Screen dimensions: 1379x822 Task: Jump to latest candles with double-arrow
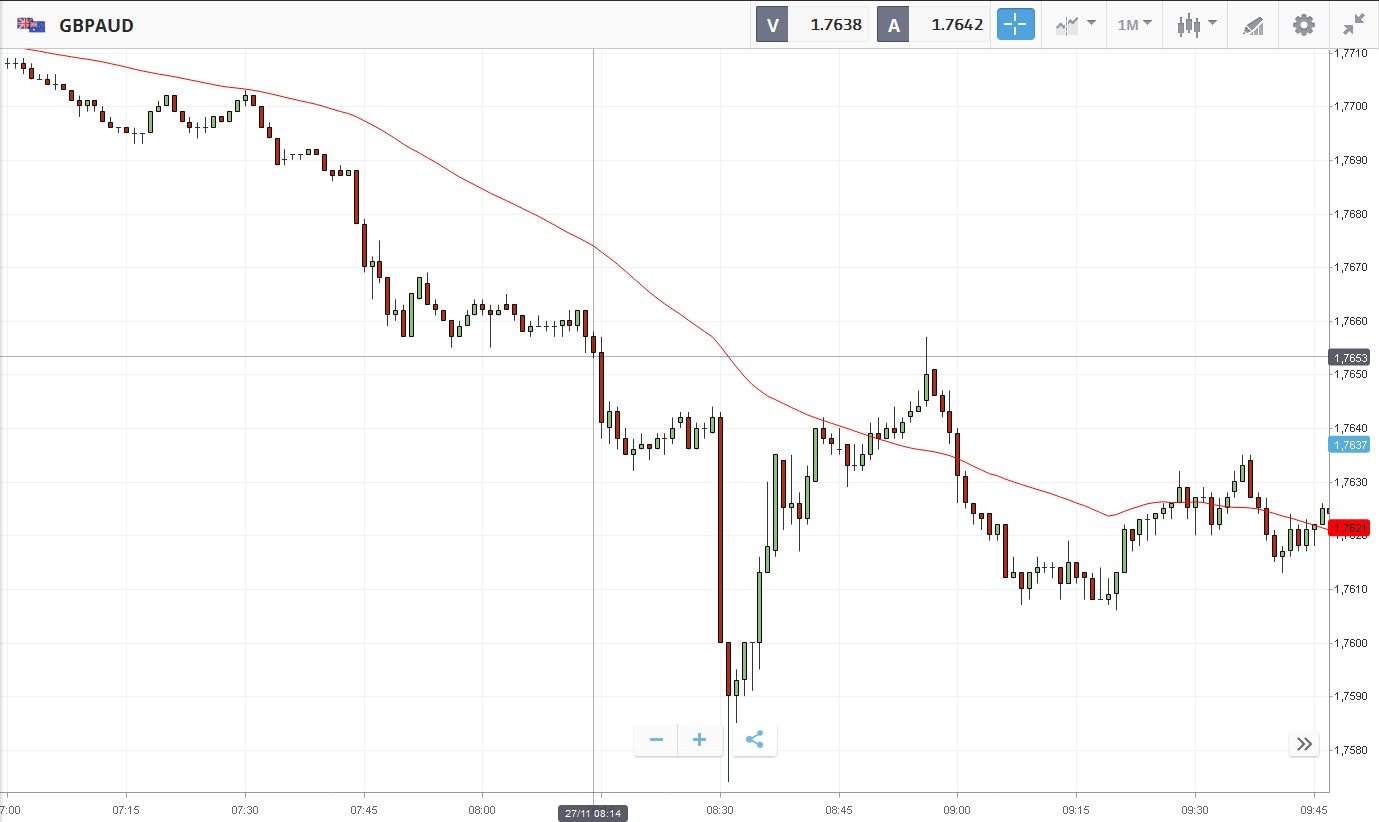(1304, 744)
